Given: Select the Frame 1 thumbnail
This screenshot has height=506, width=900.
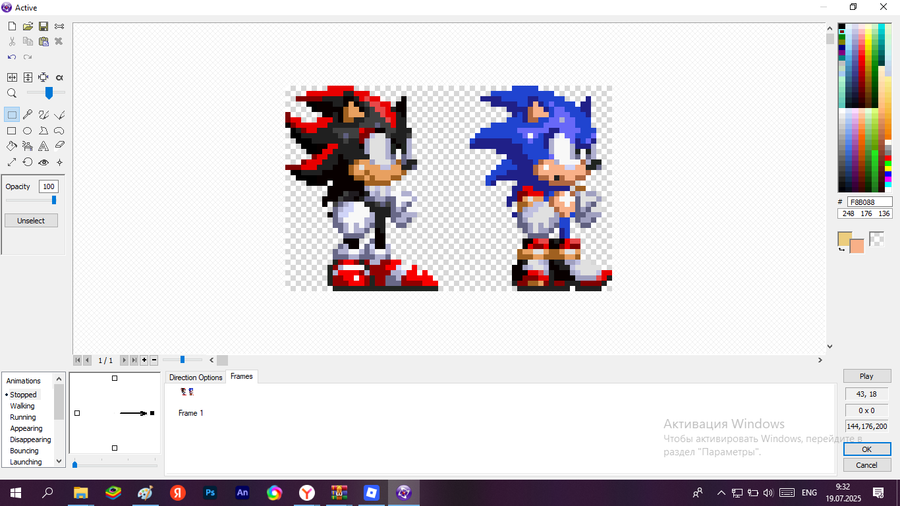Looking at the screenshot, I should coord(187,392).
